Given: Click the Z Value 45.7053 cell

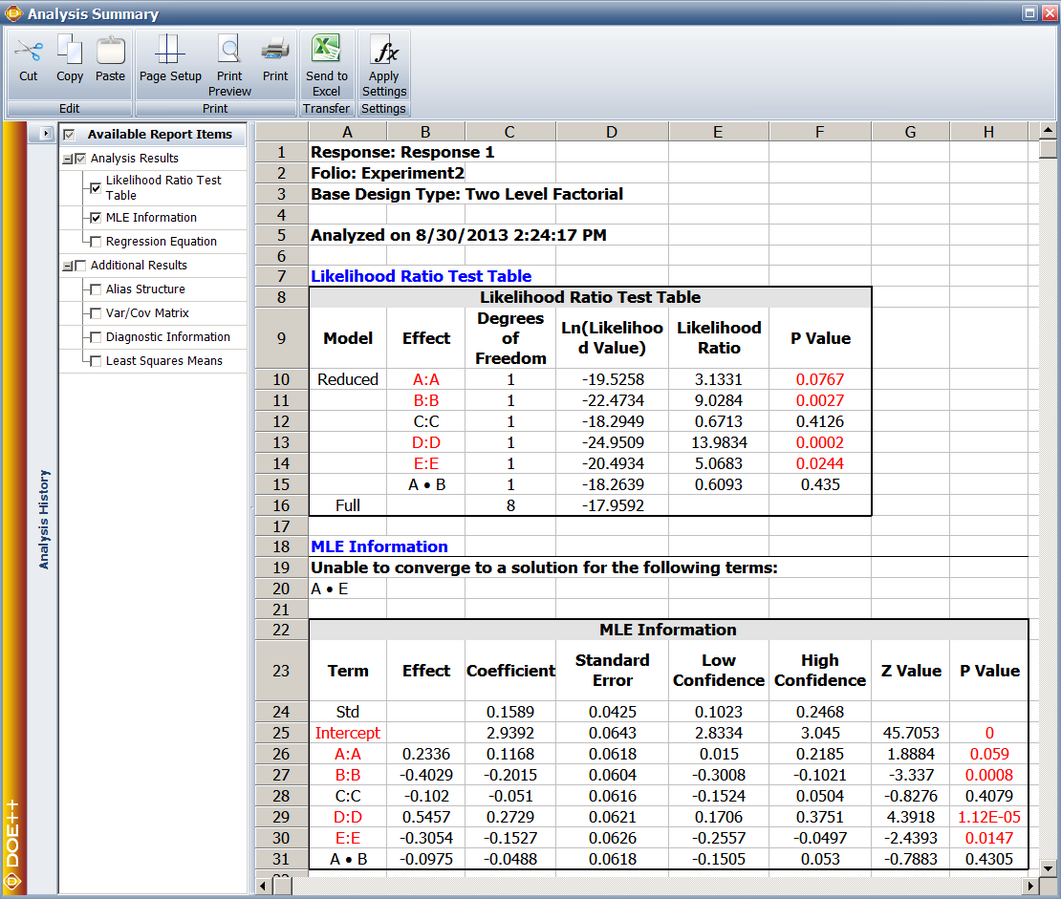Looking at the screenshot, I should point(911,733).
